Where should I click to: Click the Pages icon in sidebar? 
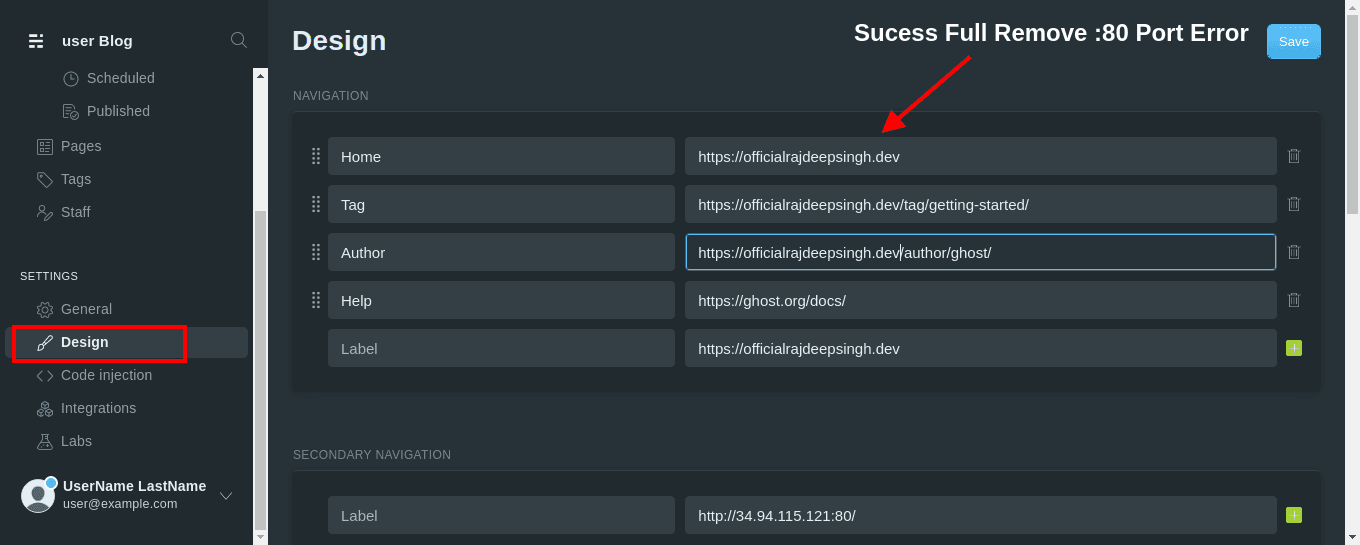coord(45,146)
